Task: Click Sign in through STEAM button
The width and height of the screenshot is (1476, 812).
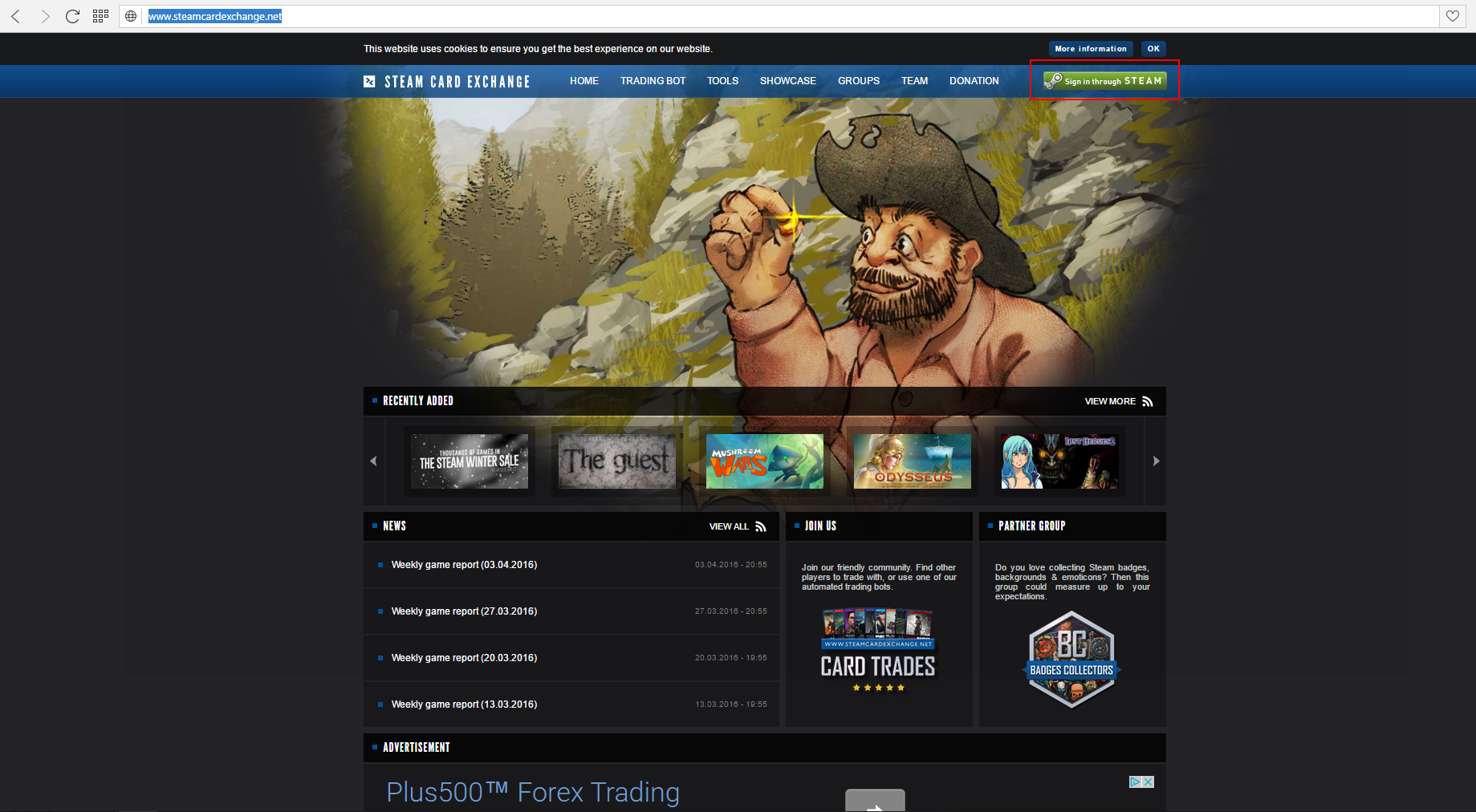Action: 1105,80
